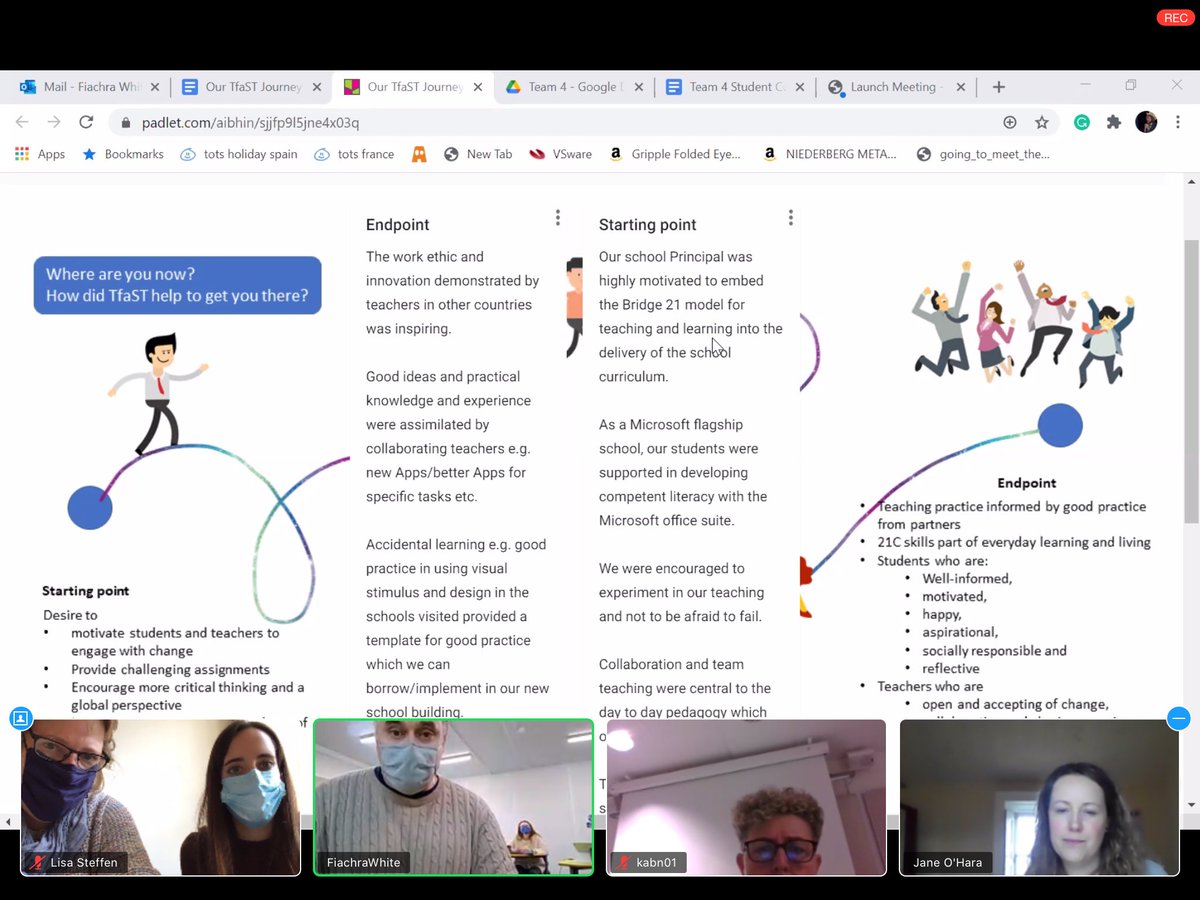Open the Chrome profile avatar
The height and width of the screenshot is (900, 1200).
click(x=1146, y=122)
